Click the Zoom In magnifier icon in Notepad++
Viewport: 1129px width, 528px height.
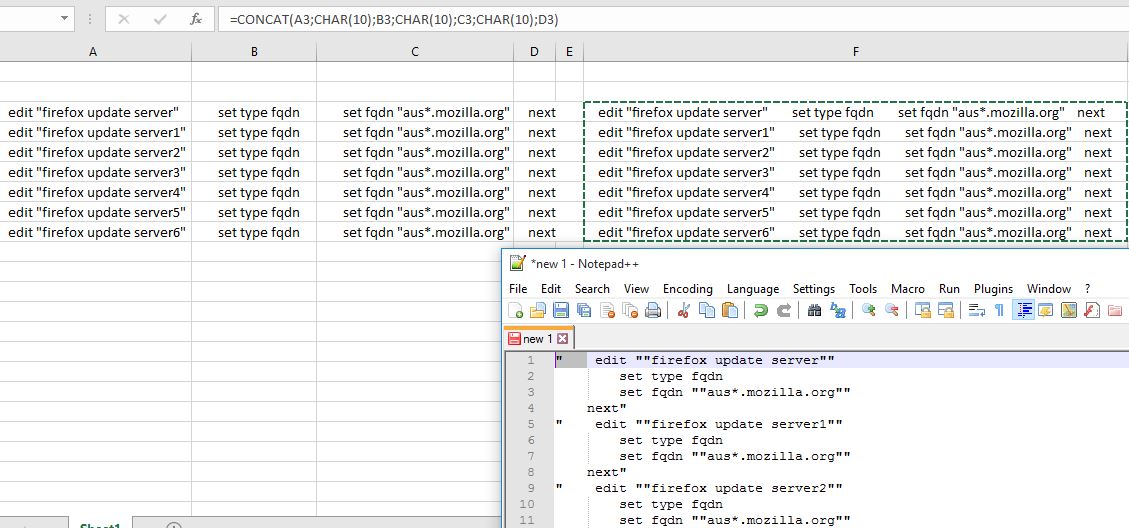tap(869, 310)
